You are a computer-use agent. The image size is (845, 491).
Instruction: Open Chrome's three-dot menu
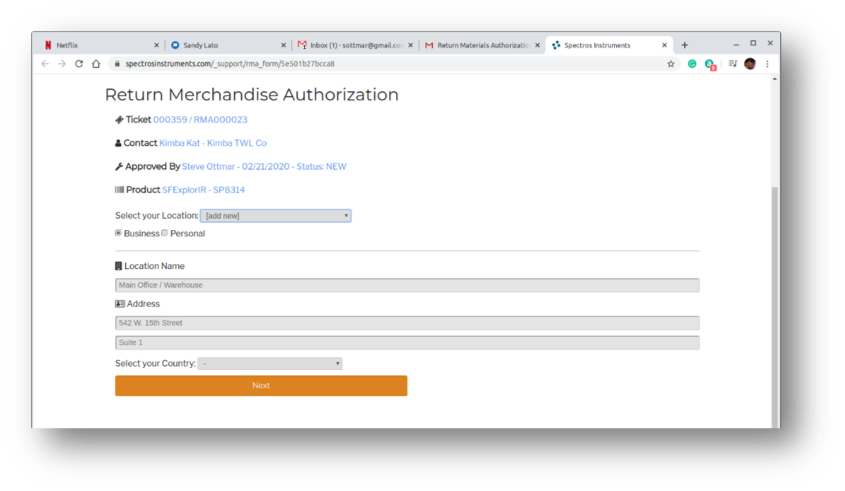768,64
